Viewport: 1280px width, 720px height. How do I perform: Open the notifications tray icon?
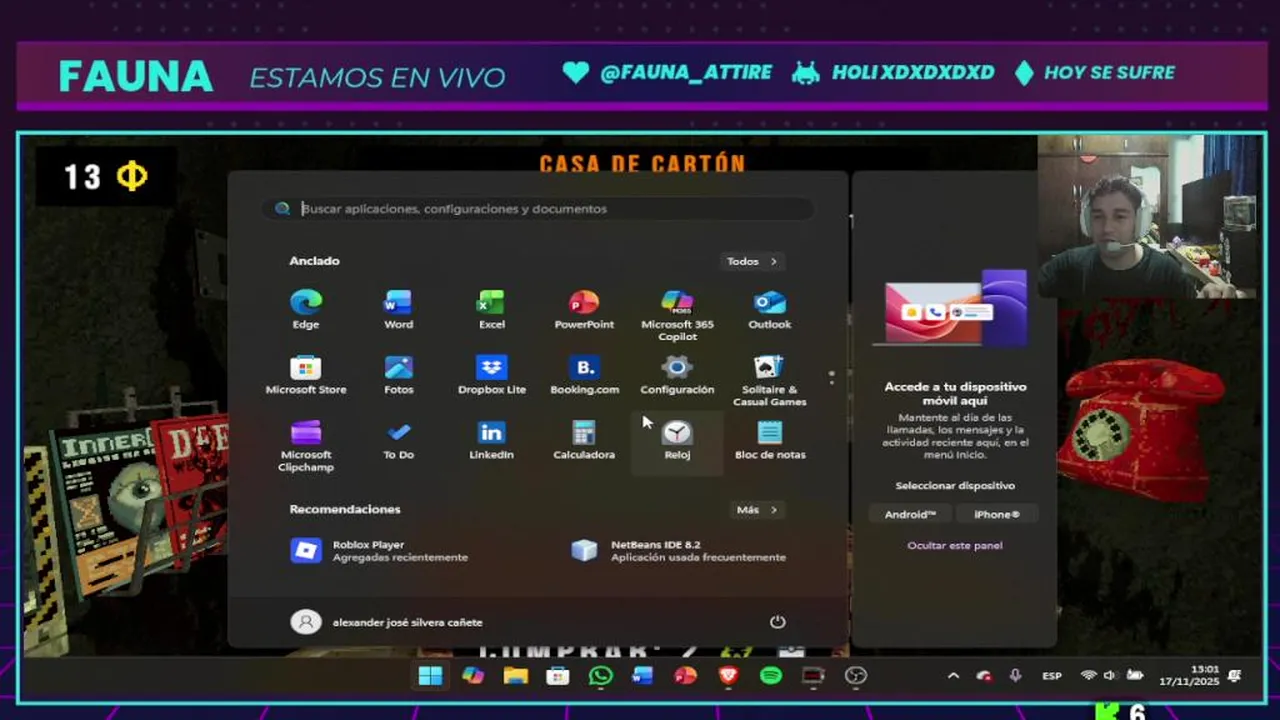pyautogui.click(x=1235, y=676)
